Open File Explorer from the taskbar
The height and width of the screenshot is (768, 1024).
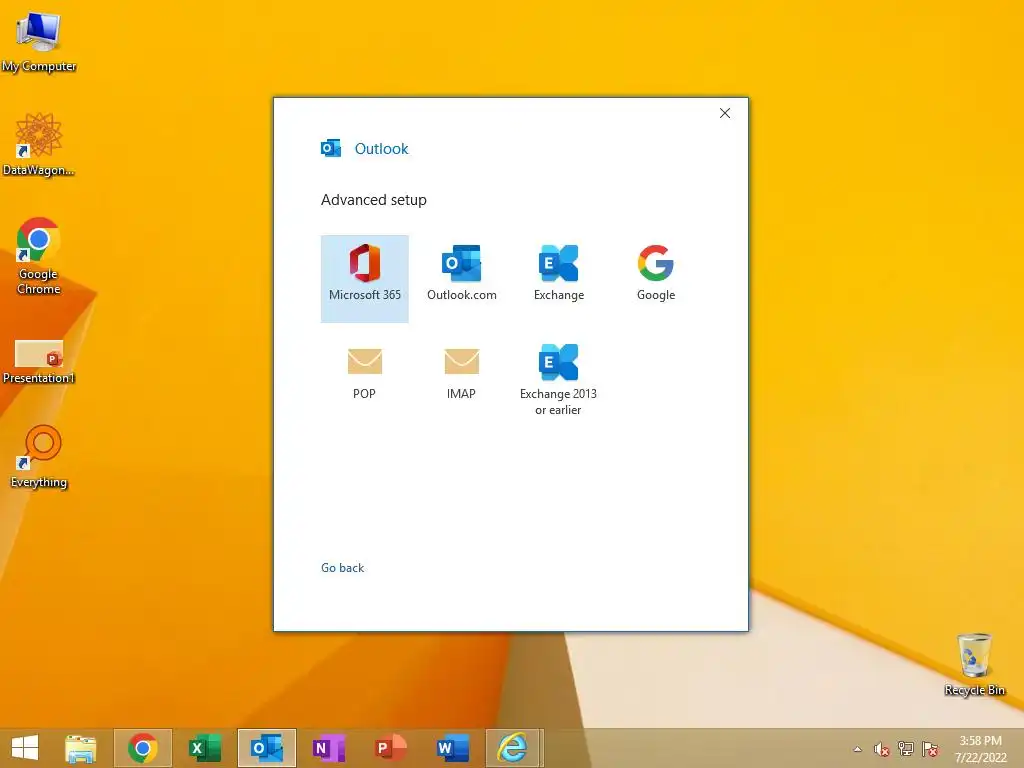tap(80, 748)
